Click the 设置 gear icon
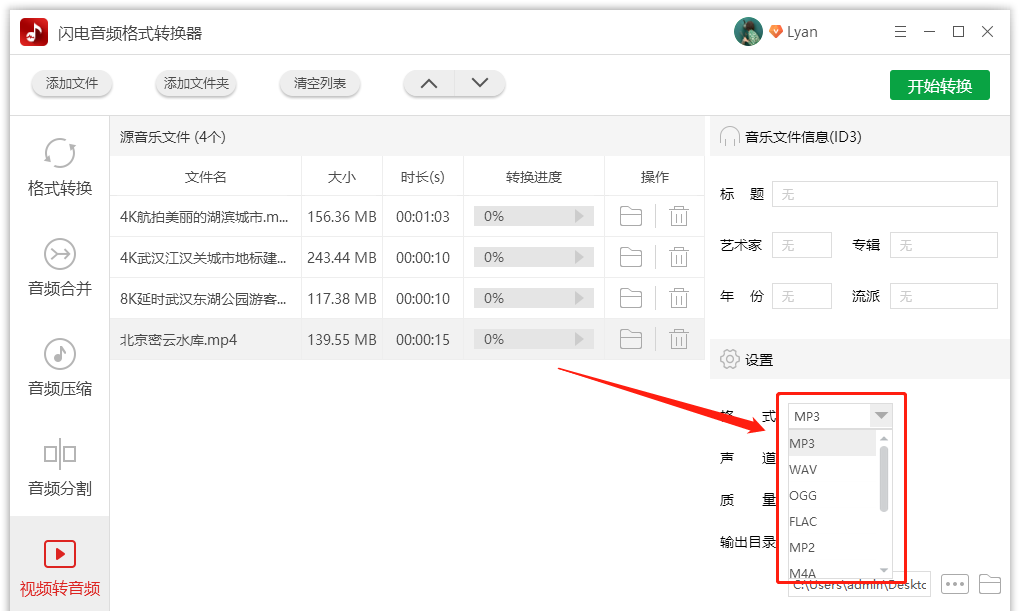1020x612 pixels. click(x=729, y=359)
